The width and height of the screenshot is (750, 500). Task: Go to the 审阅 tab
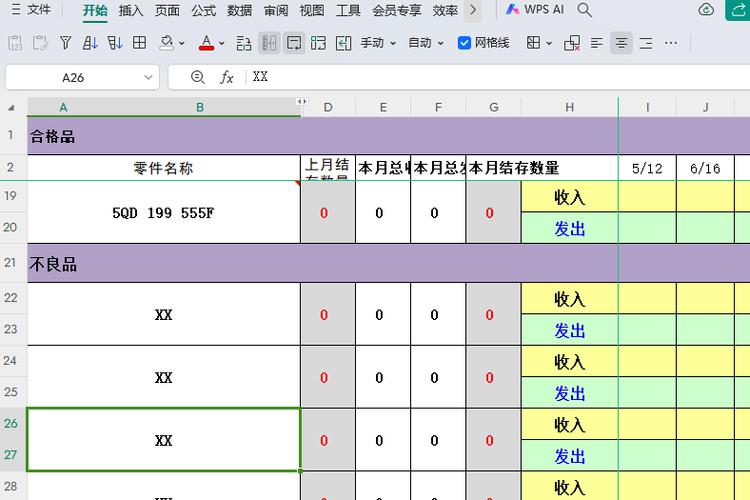tap(276, 10)
